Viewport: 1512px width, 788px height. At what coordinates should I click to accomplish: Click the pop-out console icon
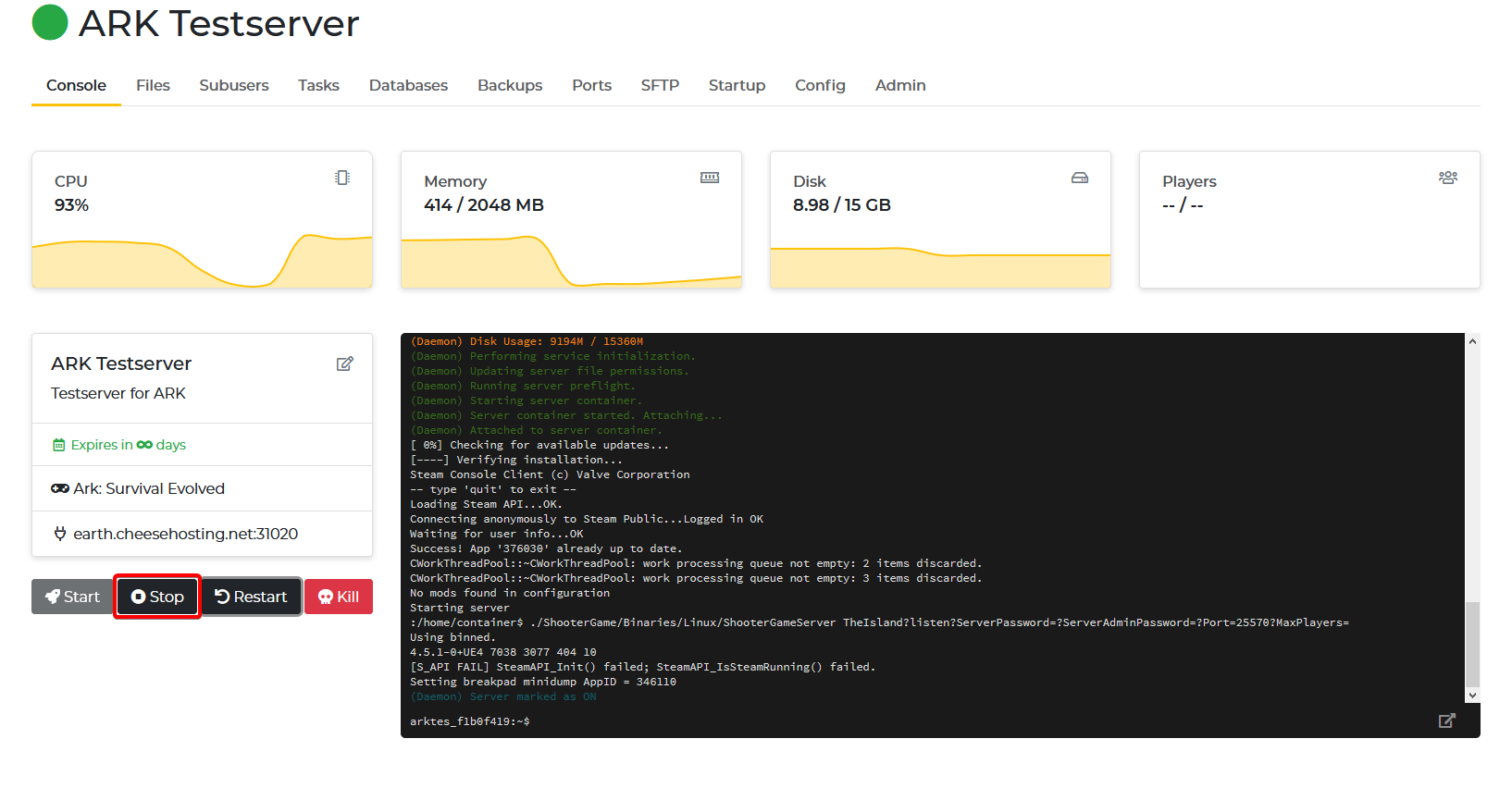1446,720
